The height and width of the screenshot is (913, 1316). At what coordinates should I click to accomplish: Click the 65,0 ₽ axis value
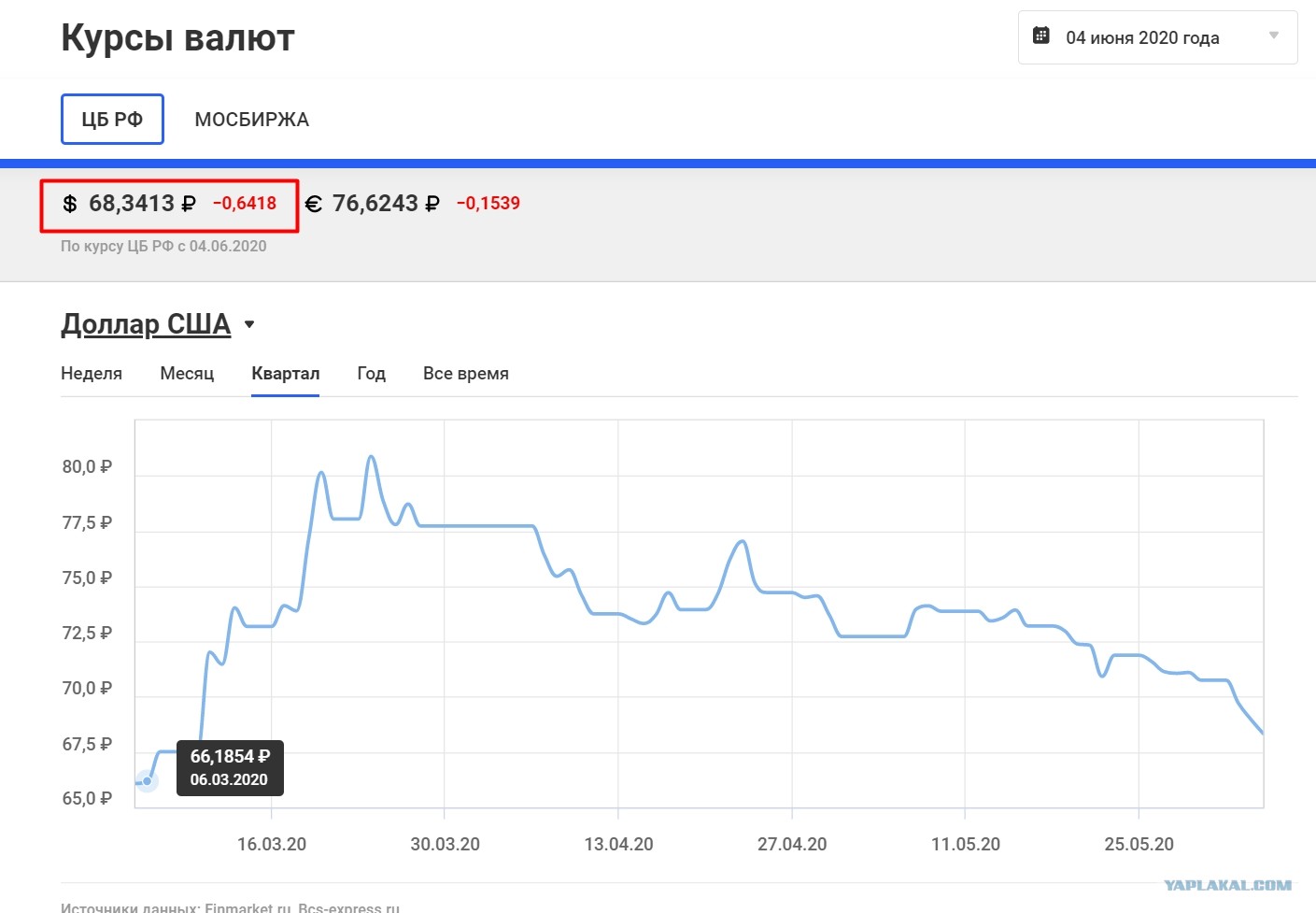coord(87,799)
